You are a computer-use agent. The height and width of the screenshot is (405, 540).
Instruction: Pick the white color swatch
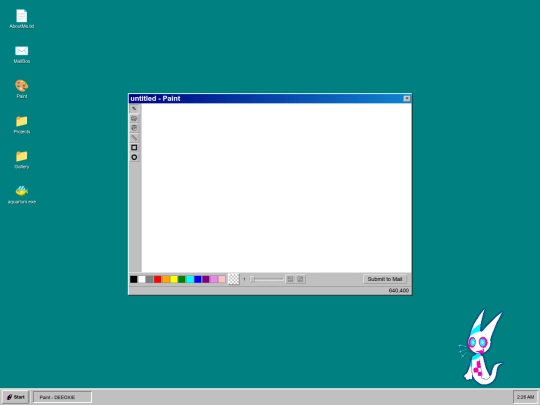142,279
